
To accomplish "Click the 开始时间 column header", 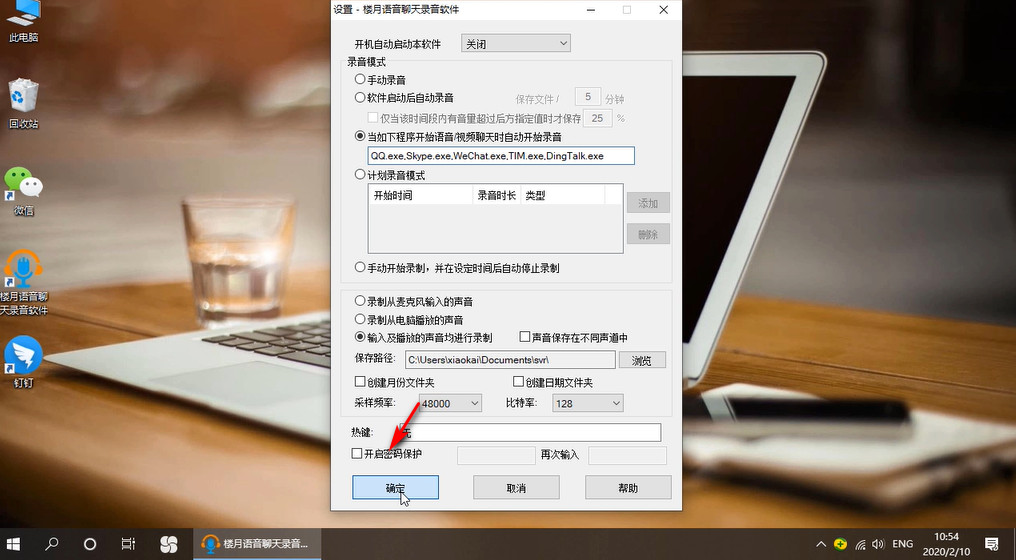I will pos(421,195).
